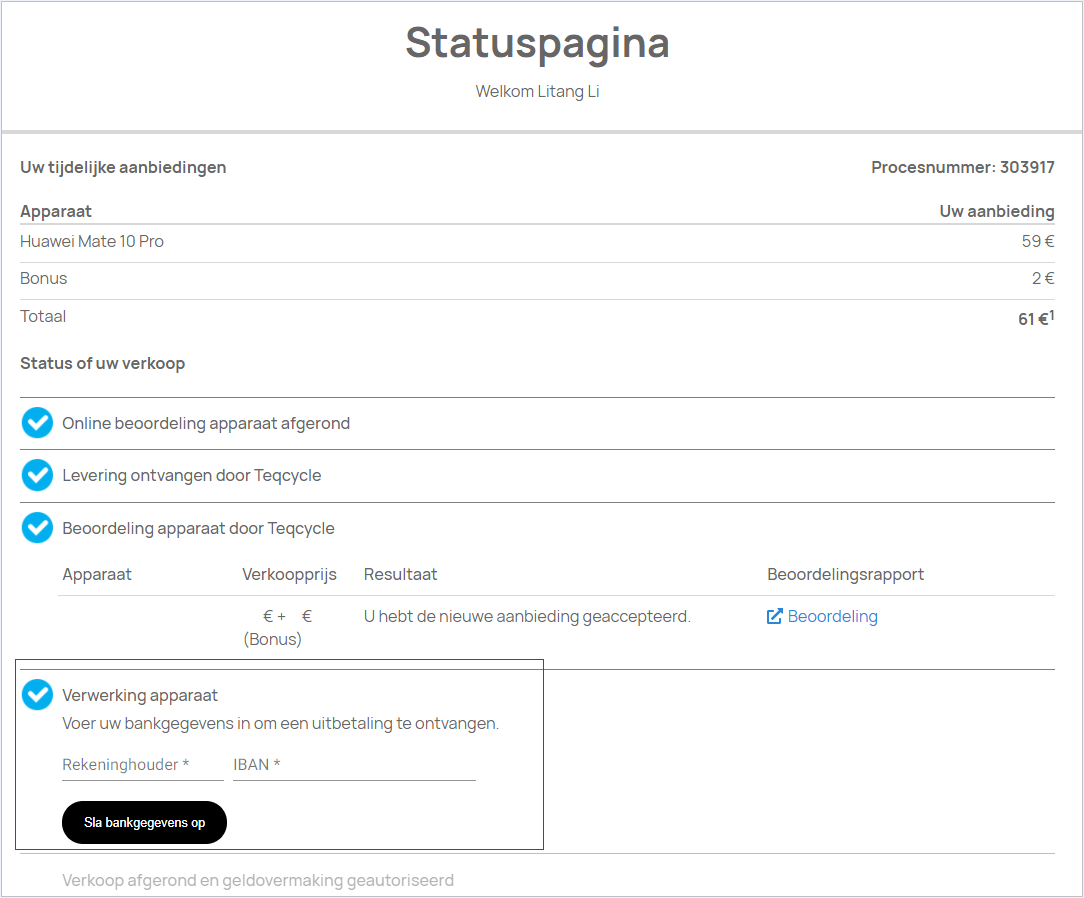Click the Resultaat column header
The image size is (1084, 898).
coord(400,574)
